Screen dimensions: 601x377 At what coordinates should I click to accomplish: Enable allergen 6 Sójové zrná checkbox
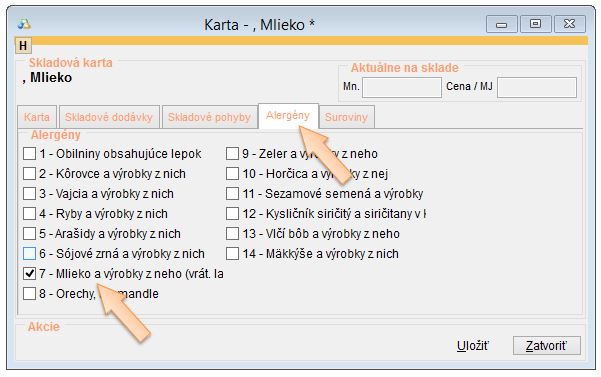(x=30, y=254)
